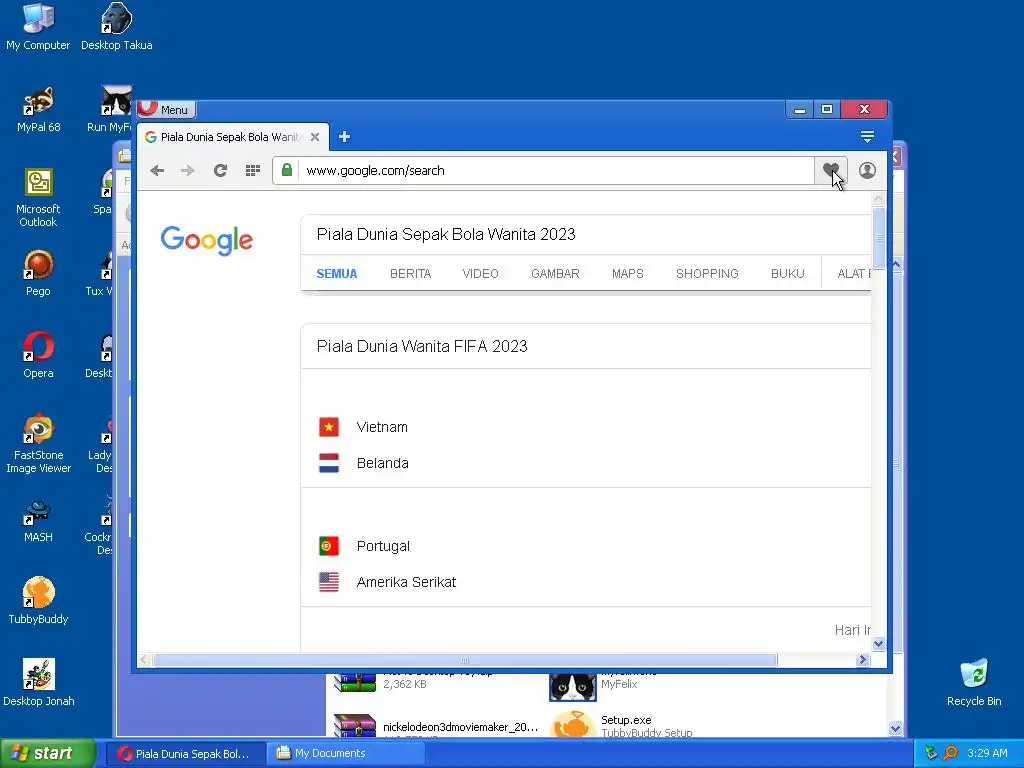The image size is (1024, 768).
Task: Switch to the GAMBAR tab
Action: tap(555, 274)
